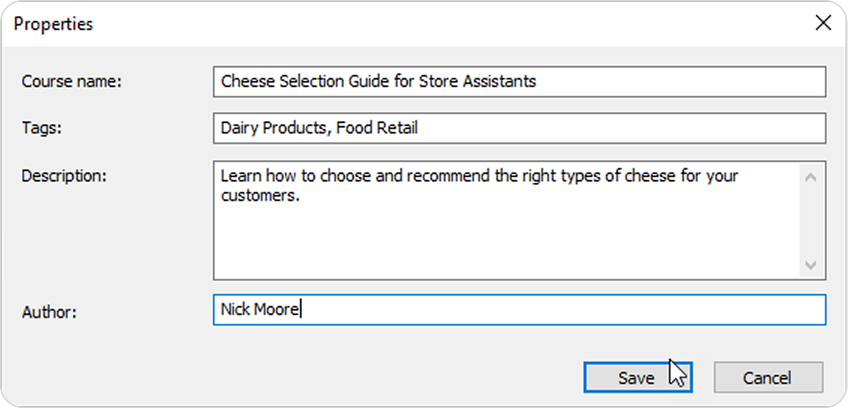Click the Description scrollbar track
This screenshot has height=408, width=848.
[811, 222]
